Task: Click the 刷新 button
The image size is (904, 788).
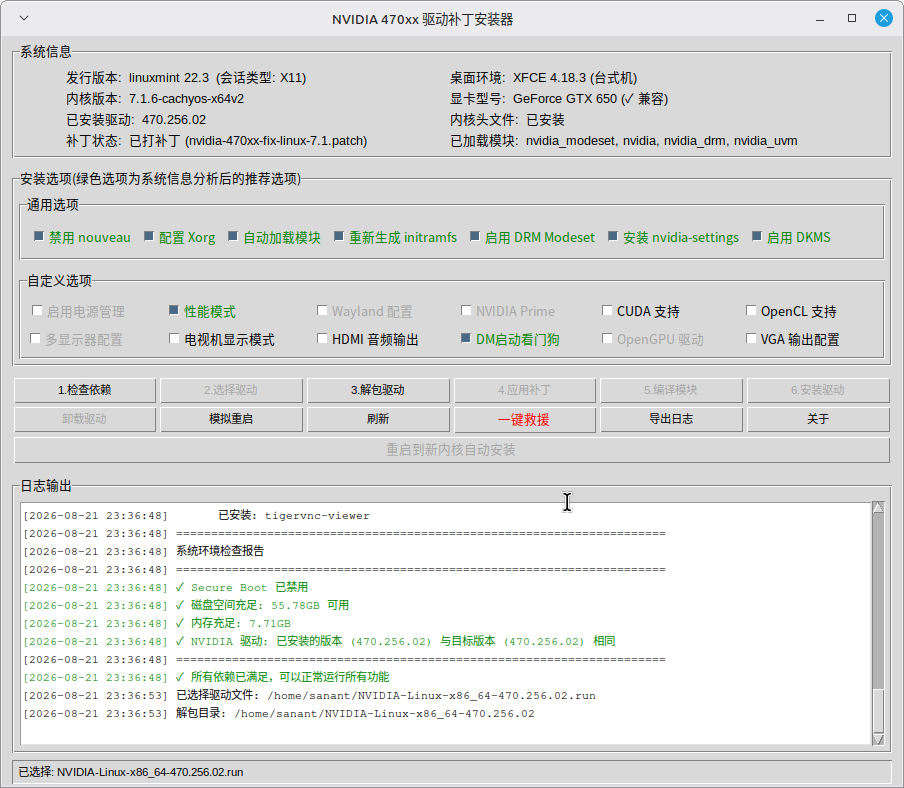Action: point(378,419)
